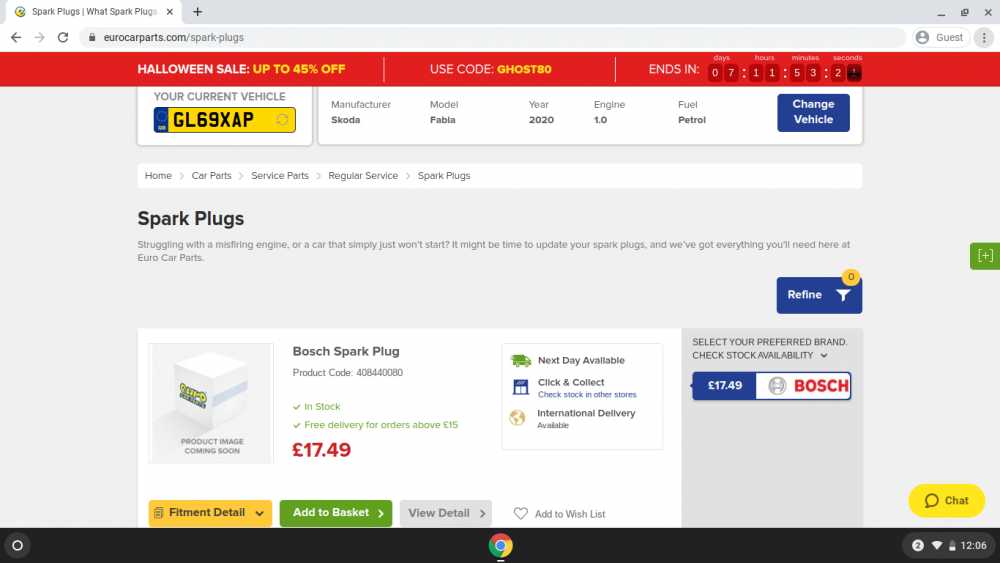Click the Next Day delivery van icon
This screenshot has width=1000, height=563.
click(x=520, y=361)
